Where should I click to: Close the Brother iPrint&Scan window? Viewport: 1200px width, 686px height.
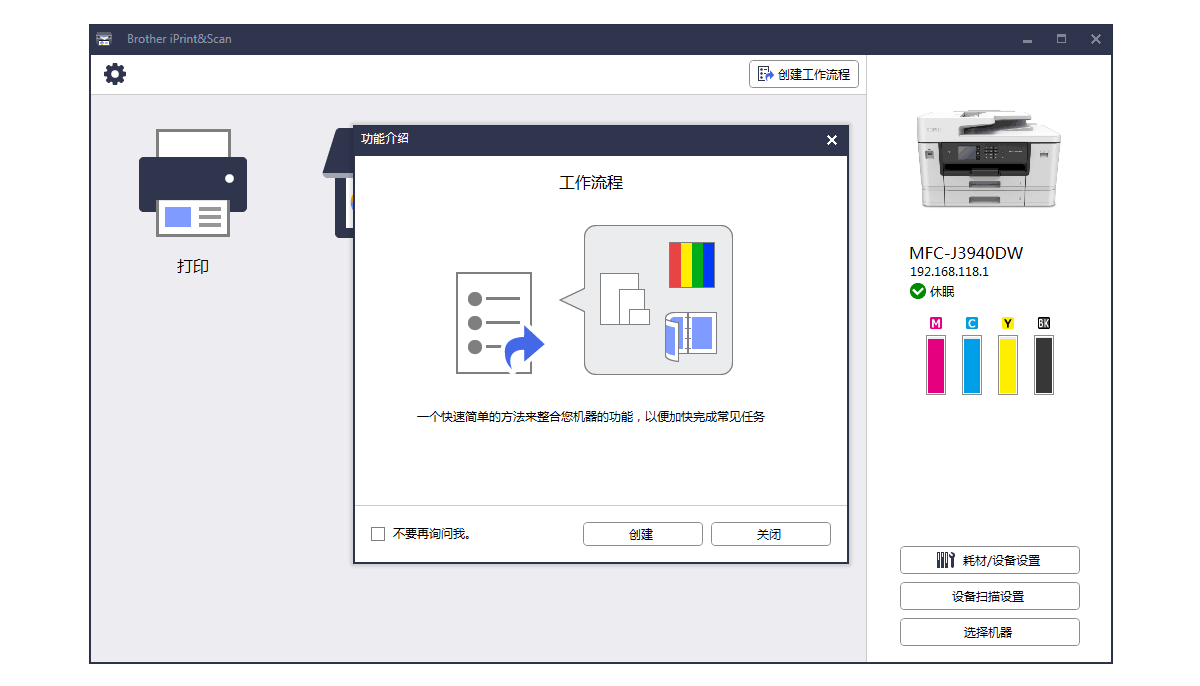pos(1096,39)
